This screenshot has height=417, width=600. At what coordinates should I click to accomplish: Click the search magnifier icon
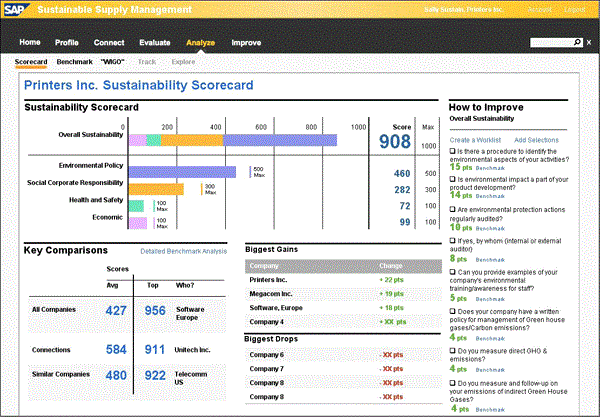(577, 42)
